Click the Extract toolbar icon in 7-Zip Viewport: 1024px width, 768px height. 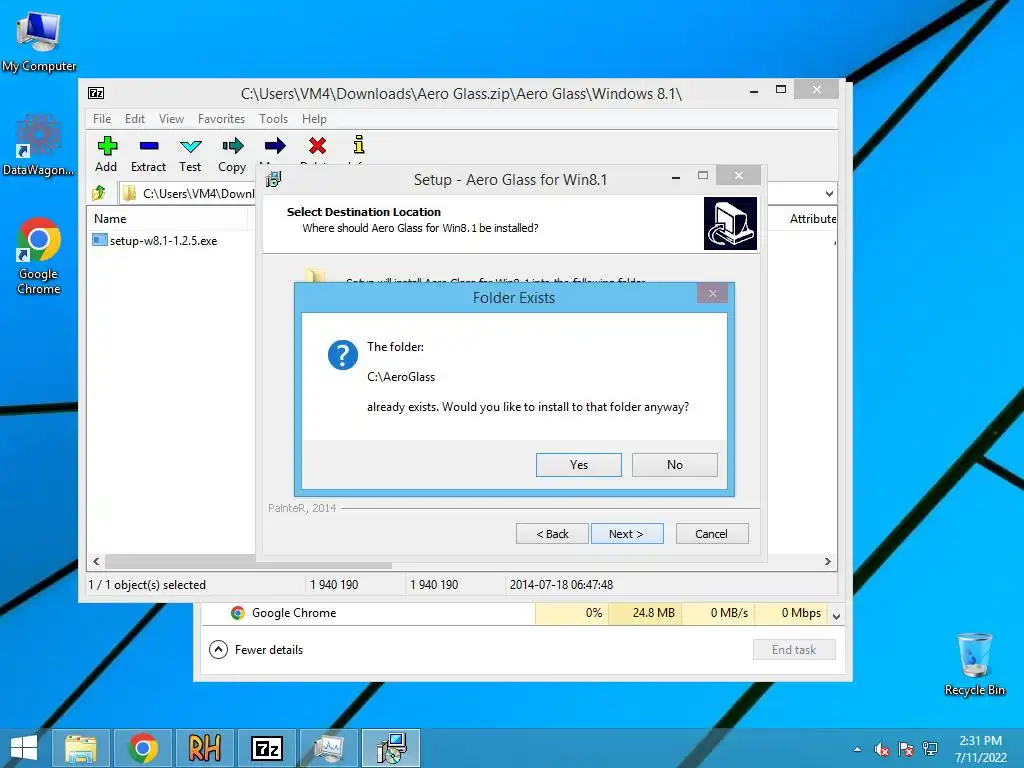(x=149, y=146)
